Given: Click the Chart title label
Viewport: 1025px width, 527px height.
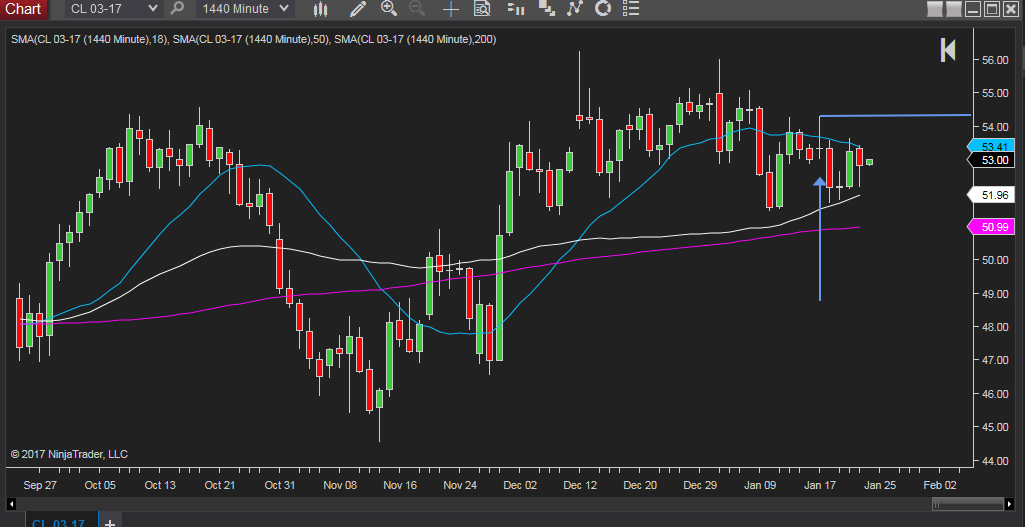Looking at the screenshot, I should pos(24,9).
